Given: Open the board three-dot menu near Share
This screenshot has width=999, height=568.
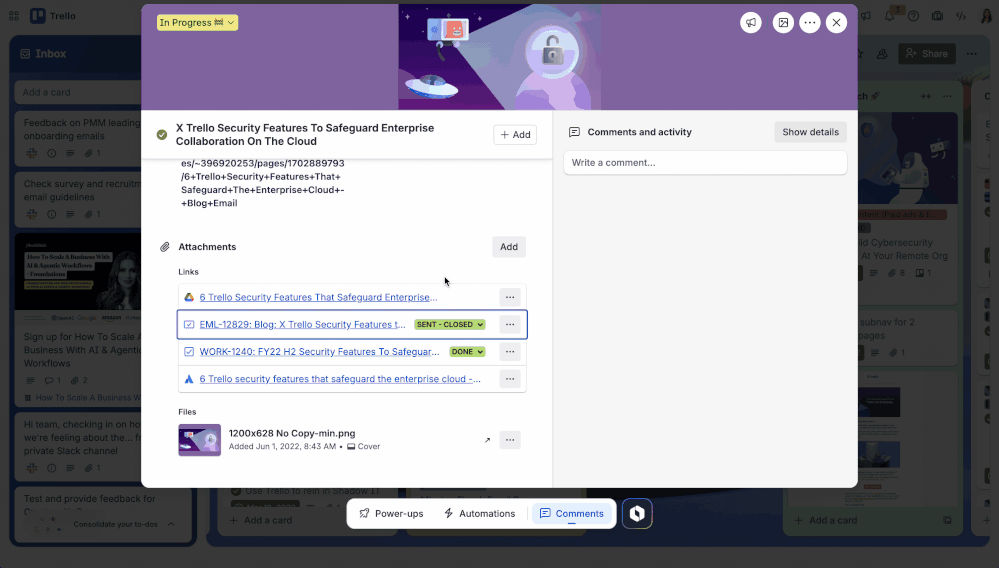Looking at the screenshot, I should [x=972, y=53].
